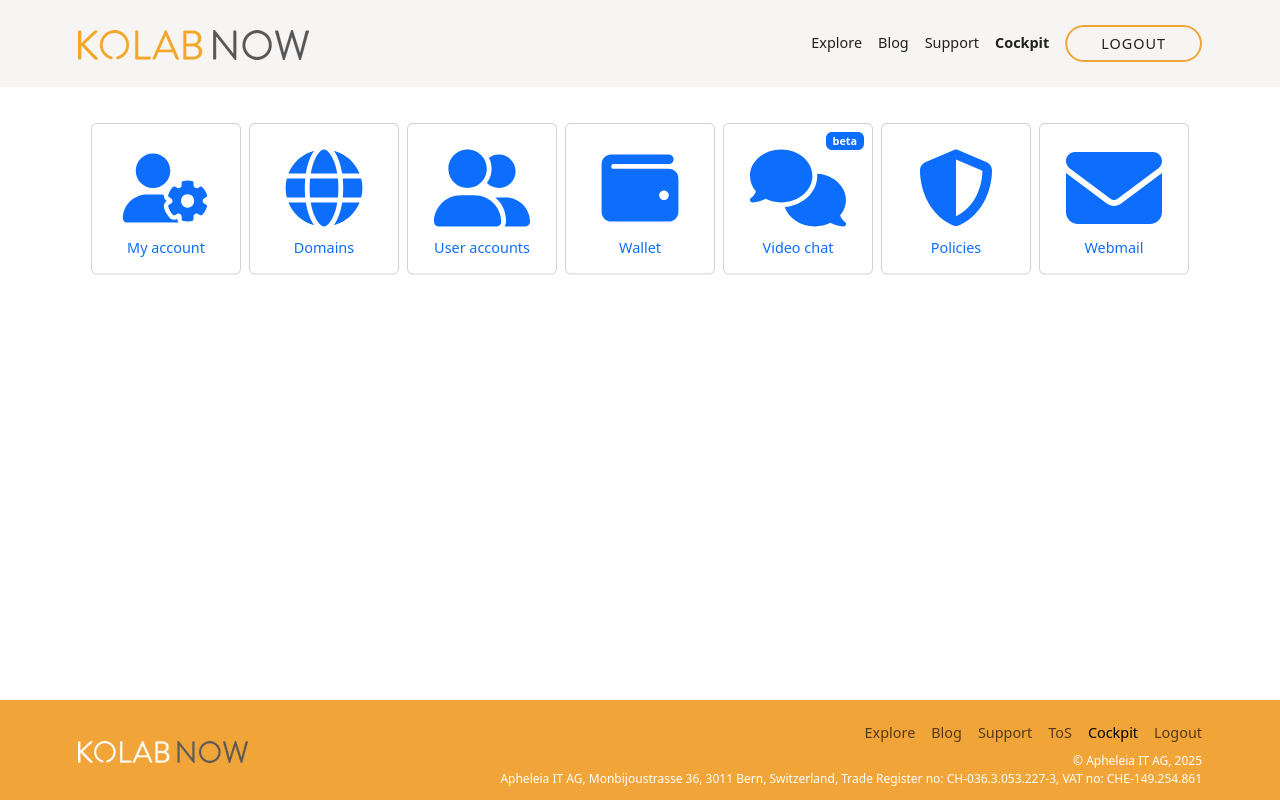The image size is (1280, 800).
Task: Open Webmail via the envelope icon
Action: 1113,188
